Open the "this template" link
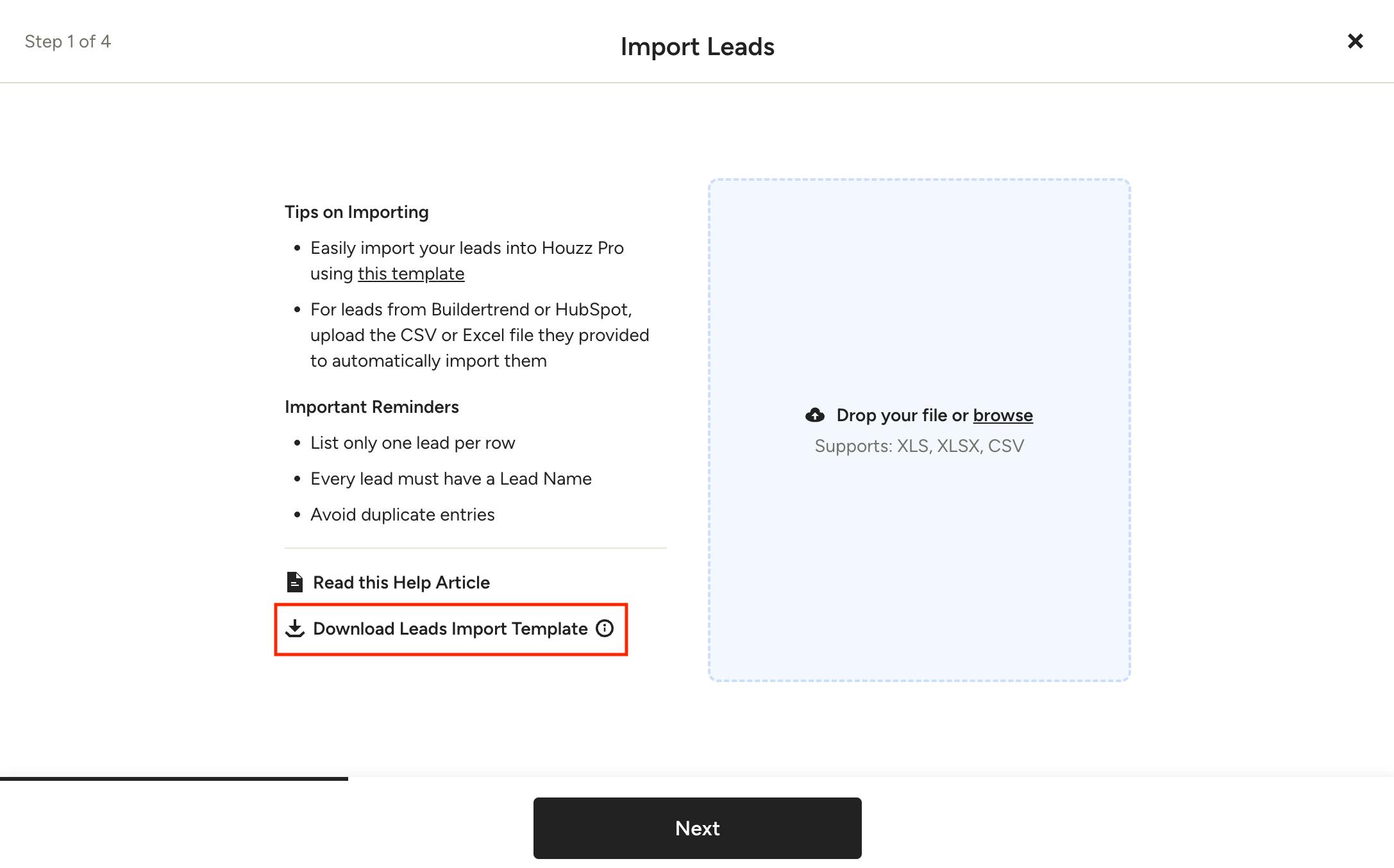The width and height of the screenshot is (1394, 868). (411, 274)
